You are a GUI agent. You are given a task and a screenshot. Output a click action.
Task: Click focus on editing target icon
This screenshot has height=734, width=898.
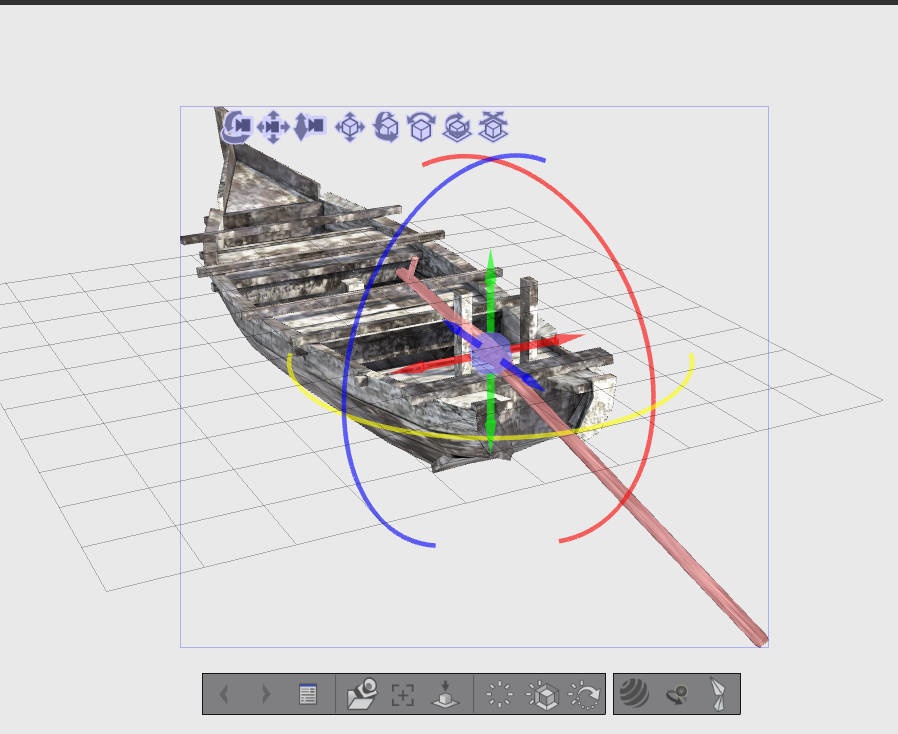tap(403, 694)
